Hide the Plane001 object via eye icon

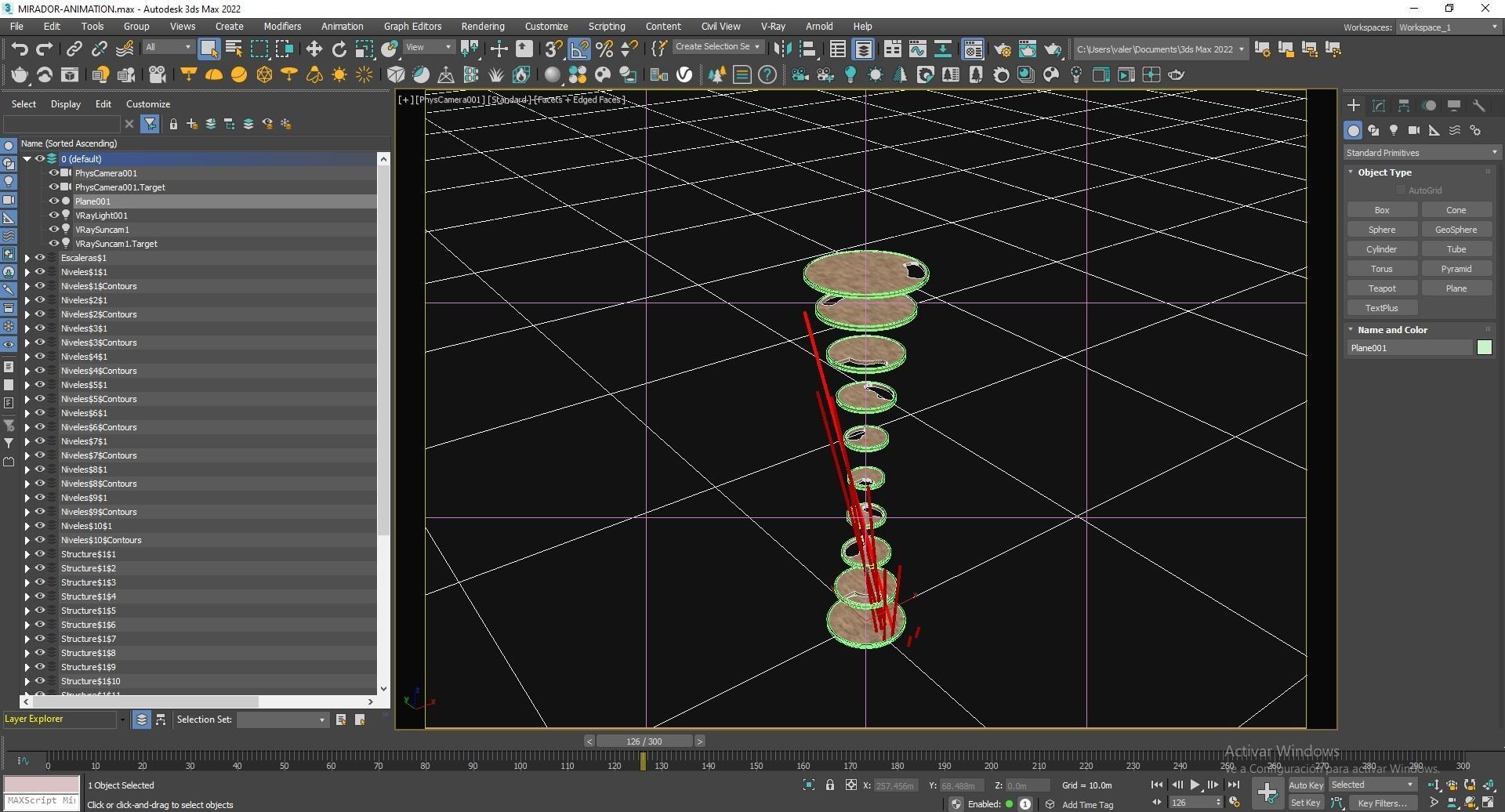tap(54, 201)
